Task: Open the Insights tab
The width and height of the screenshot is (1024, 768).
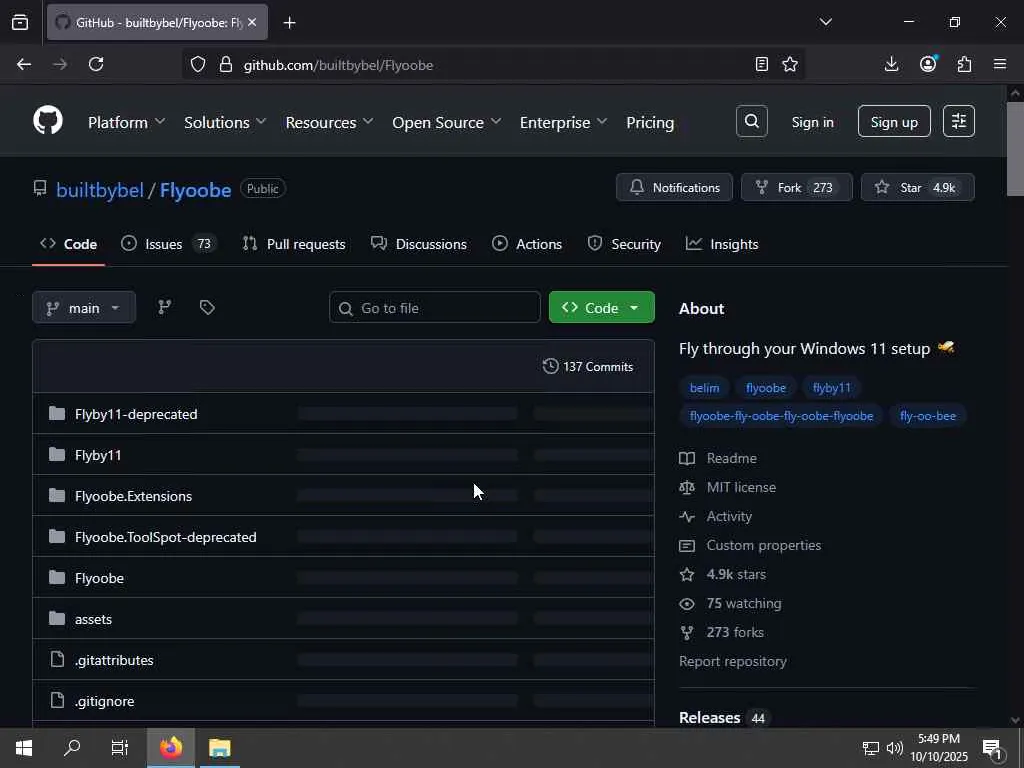Action: (722, 244)
